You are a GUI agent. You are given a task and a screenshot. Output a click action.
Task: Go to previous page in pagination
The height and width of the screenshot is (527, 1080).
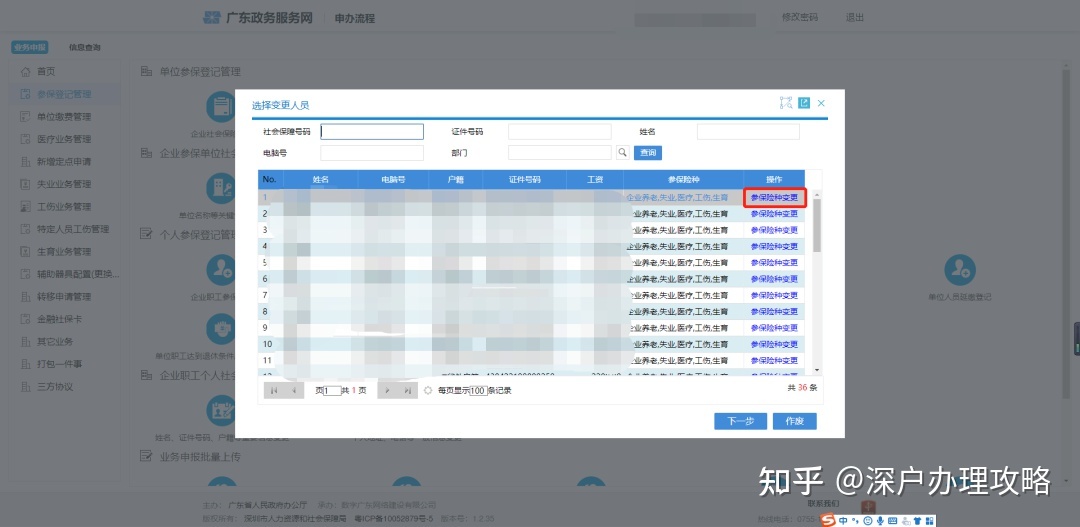point(294,391)
